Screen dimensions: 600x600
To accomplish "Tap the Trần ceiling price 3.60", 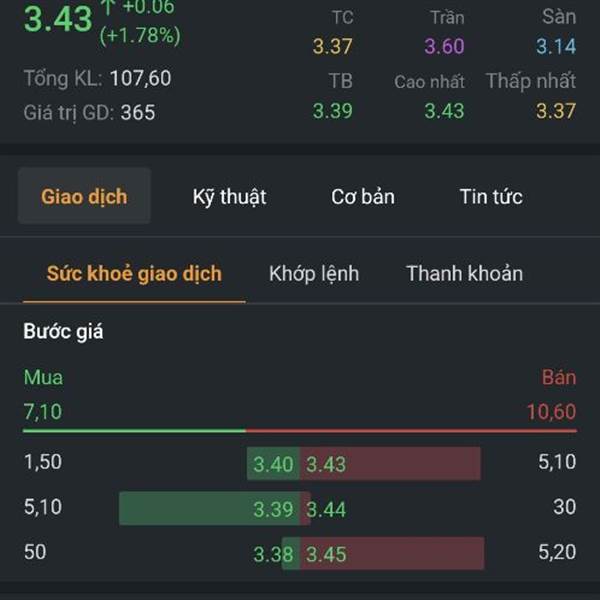I will coord(444,46).
